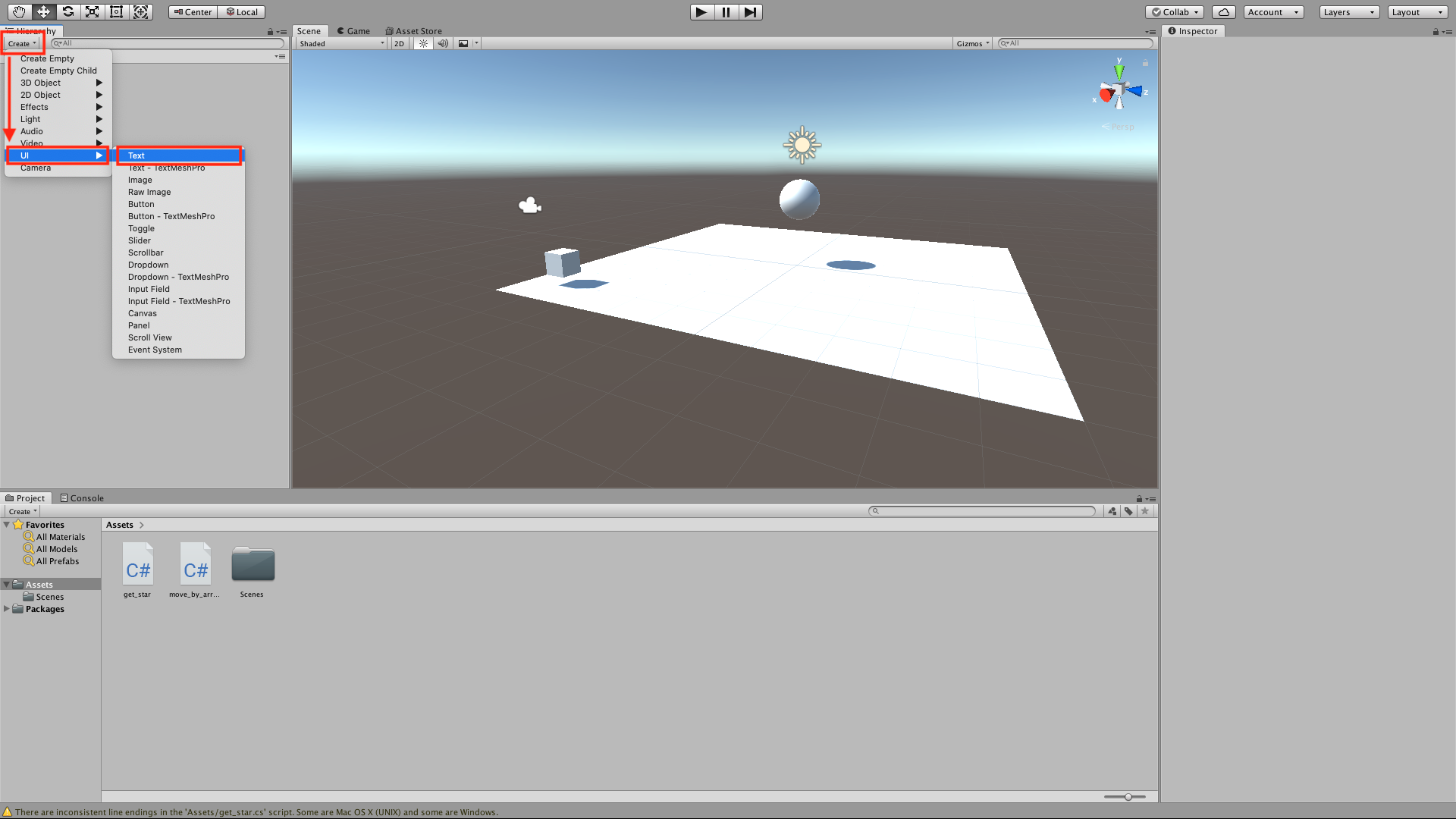Open the Shaded draw mode dropdown
The height and width of the screenshot is (819, 1456).
(x=340, y=43)
